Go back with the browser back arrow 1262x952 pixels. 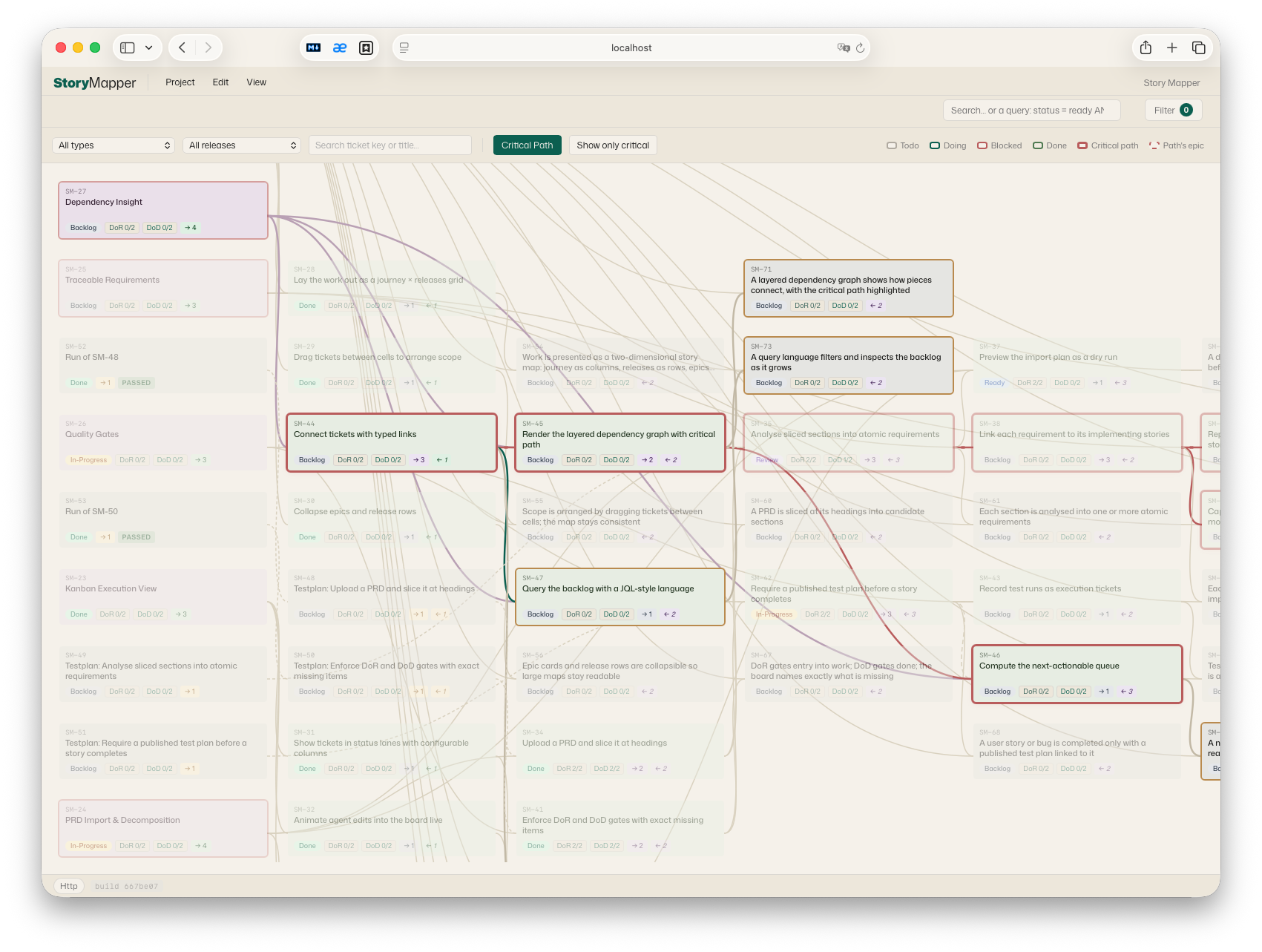182,47
